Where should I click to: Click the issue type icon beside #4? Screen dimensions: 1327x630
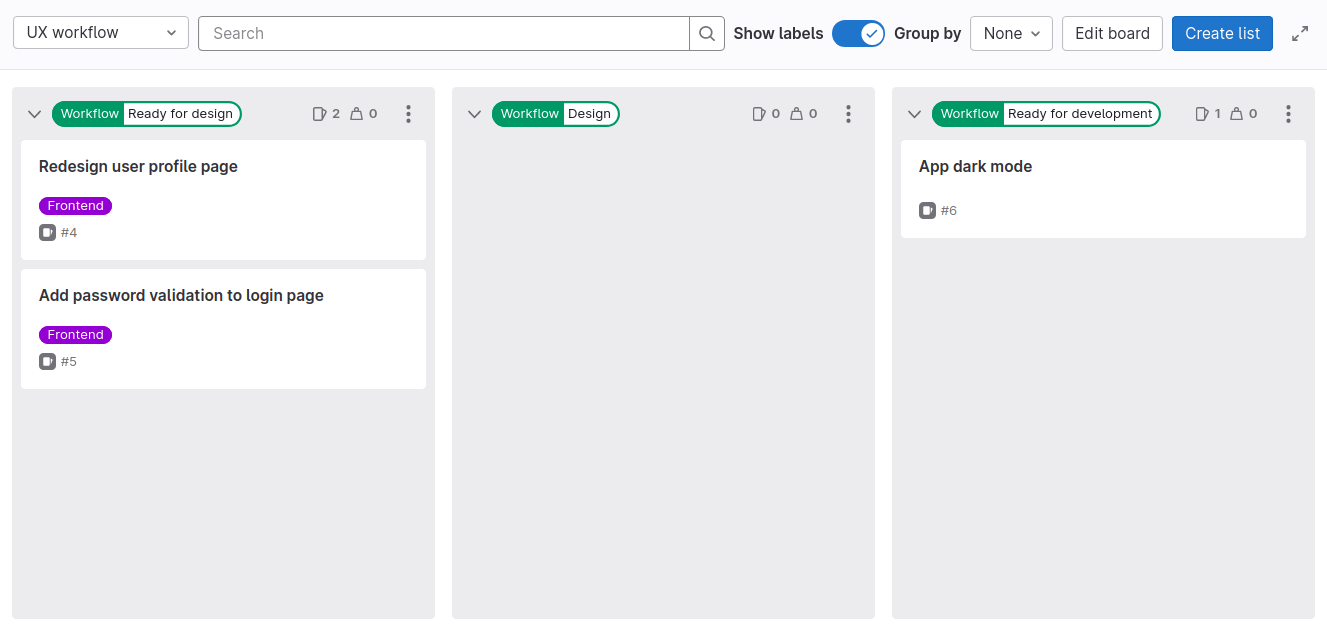tap(46, 232)
